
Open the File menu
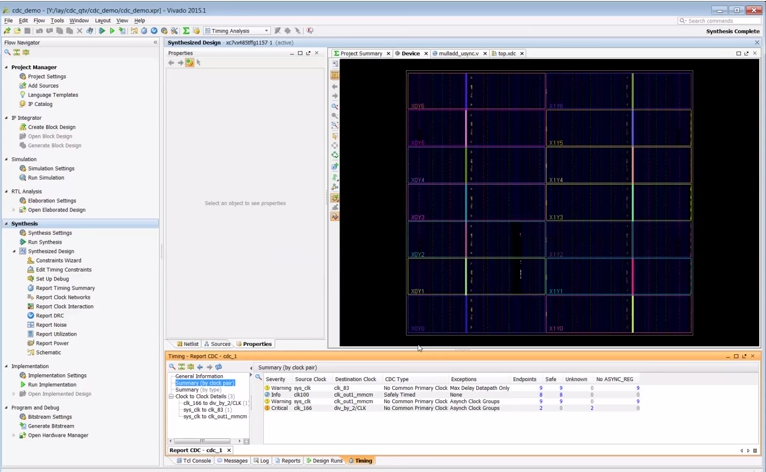tap(8, 21)
